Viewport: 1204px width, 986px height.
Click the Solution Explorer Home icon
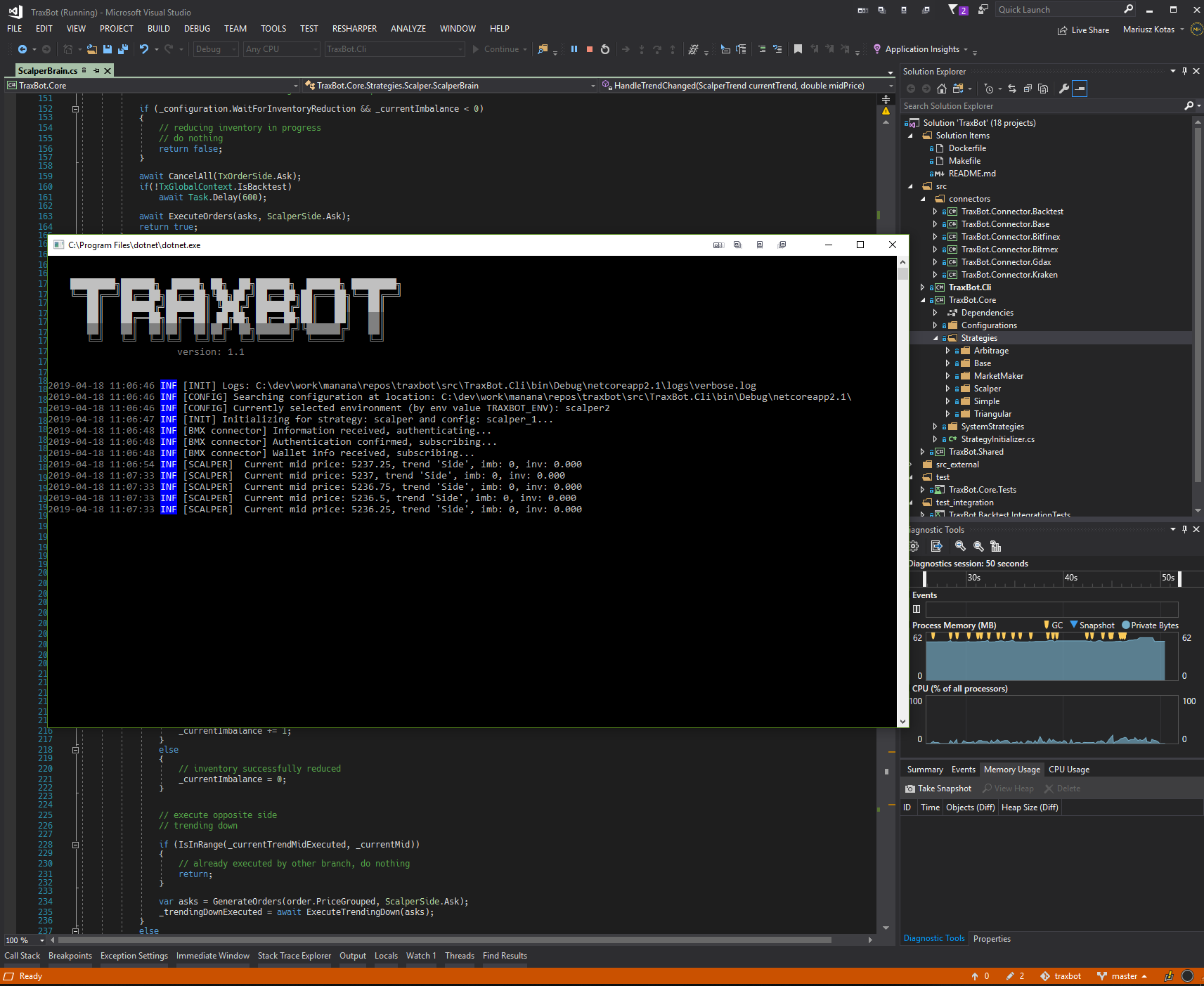942,89
